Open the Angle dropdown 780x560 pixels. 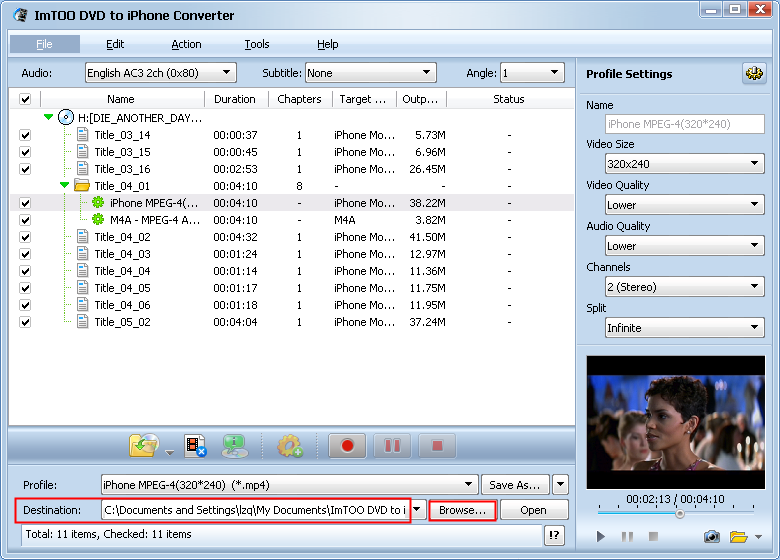coord(532,73)
